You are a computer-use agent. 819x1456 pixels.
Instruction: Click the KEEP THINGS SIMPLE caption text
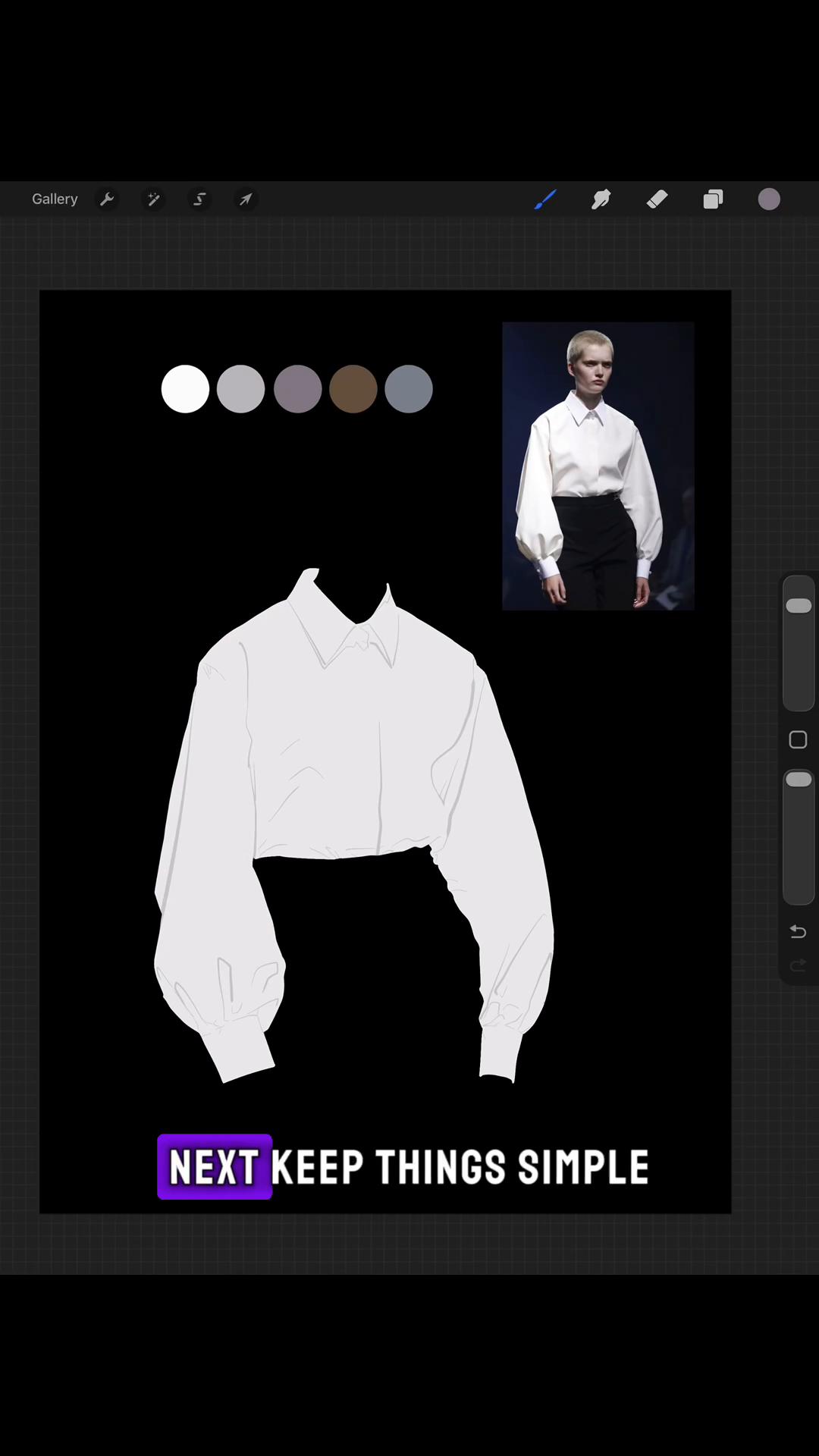[x=460, y=1167]
